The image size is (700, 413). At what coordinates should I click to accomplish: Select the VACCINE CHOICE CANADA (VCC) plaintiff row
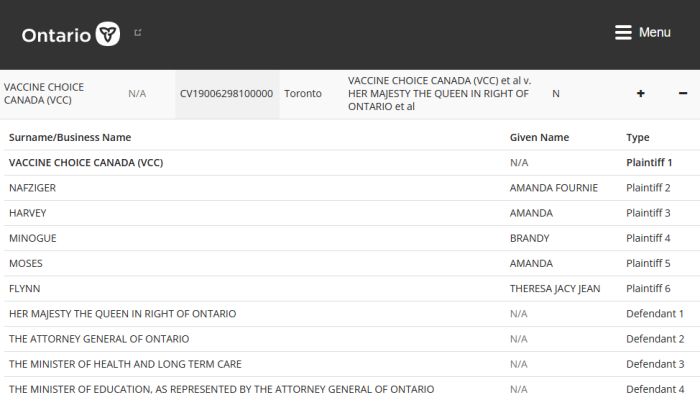tap(352, 163)
